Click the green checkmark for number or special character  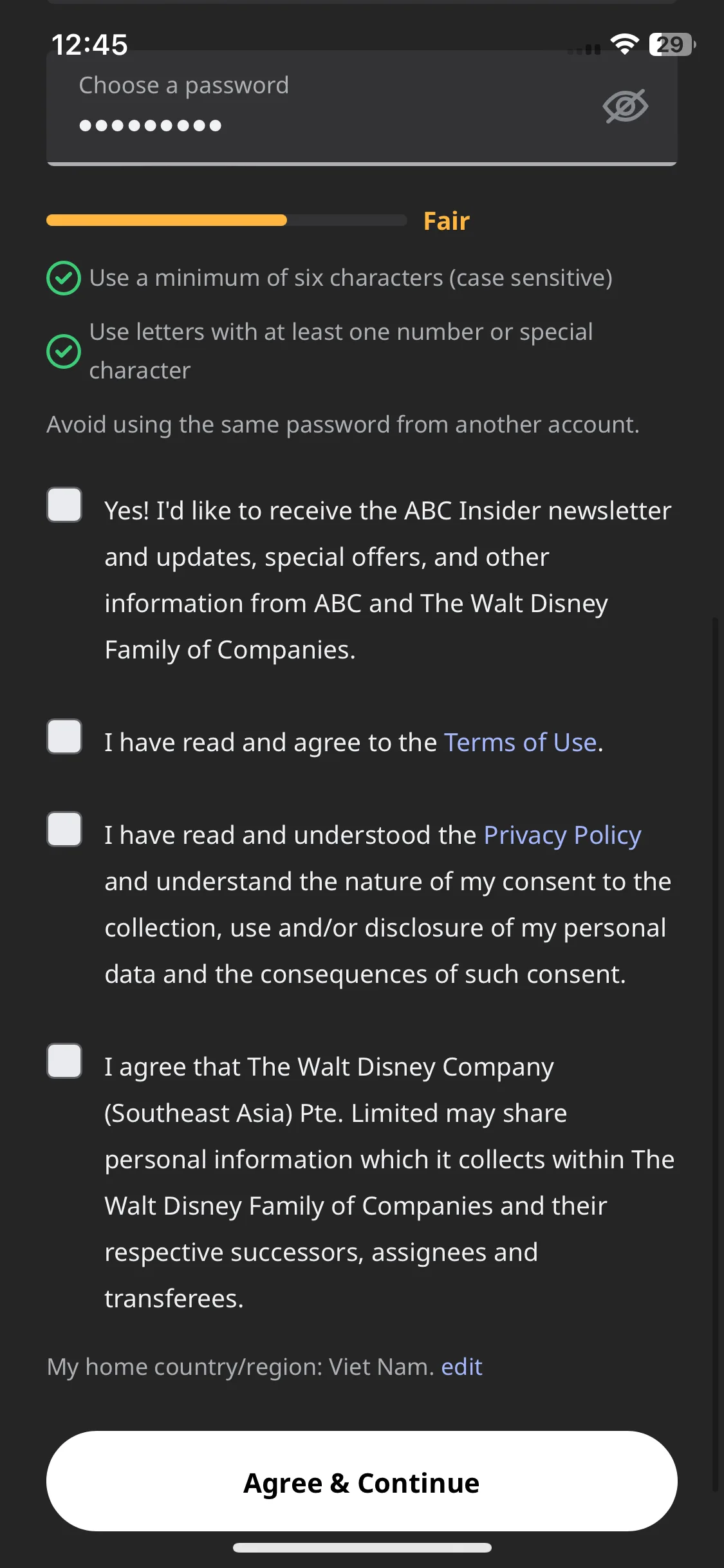click(x=64, y=351)
